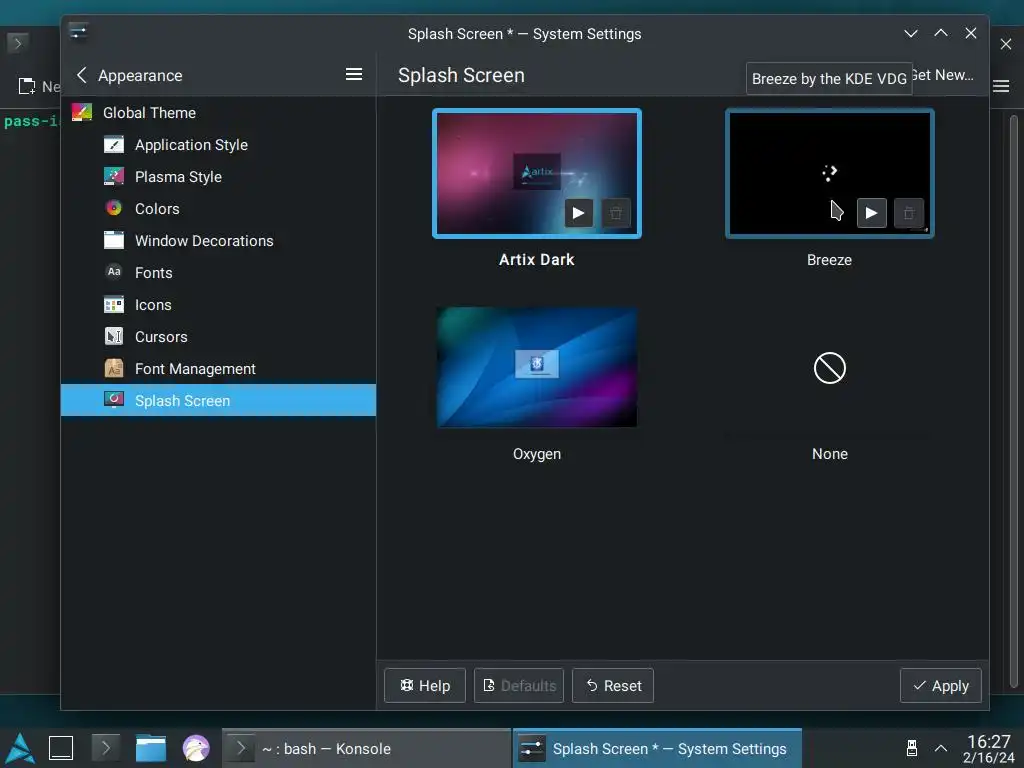Click the show desktop taskbar icon
The image size is (1024, 768).
[x=61, y=748]
